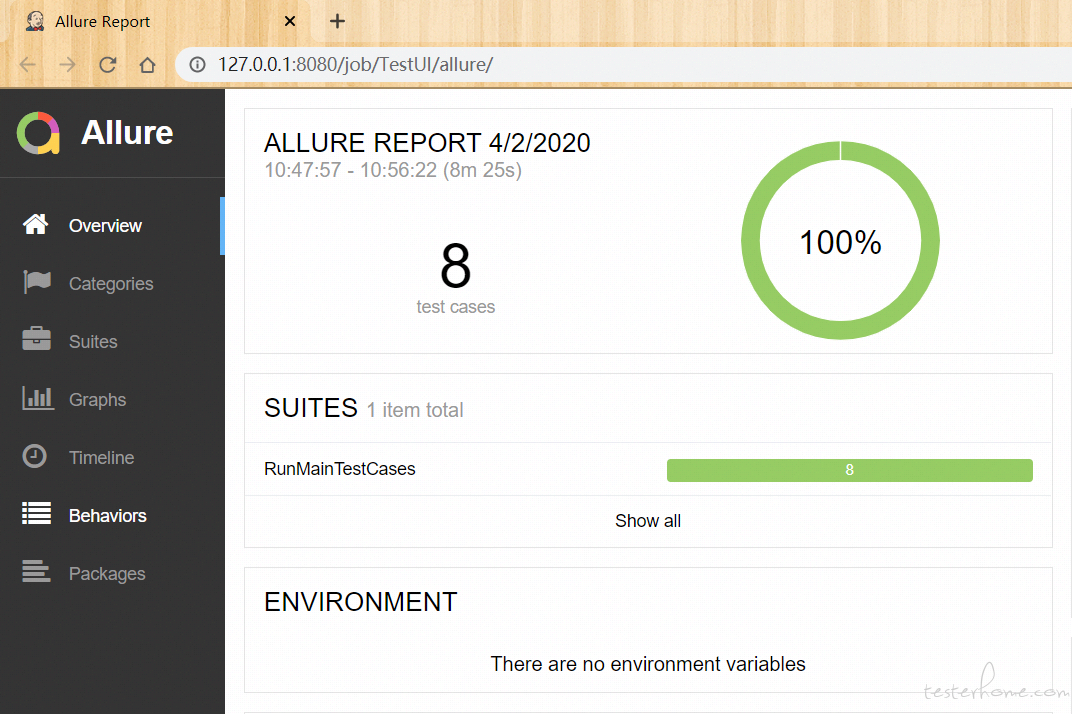Viewport: 1072px width, 714px height.
Task: Open the Overview menu item
Action: tap(112, 226)
